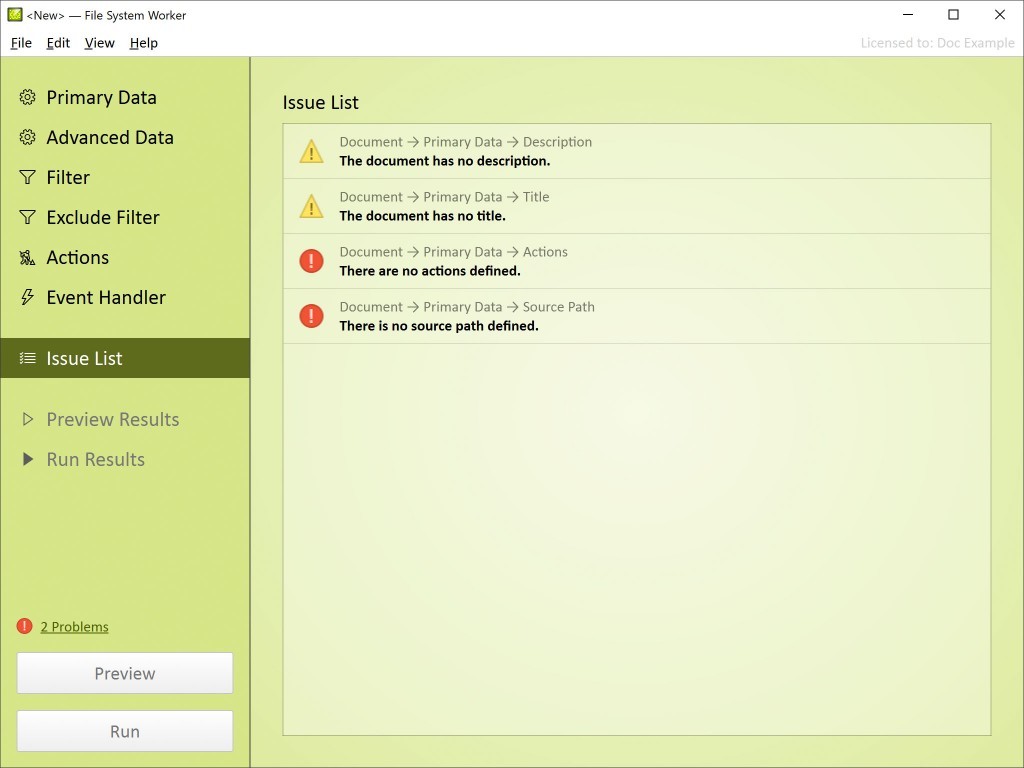Viewport: 1024px width, 768px height.
Task: Open the 2 Problems link
Action: 74,627
